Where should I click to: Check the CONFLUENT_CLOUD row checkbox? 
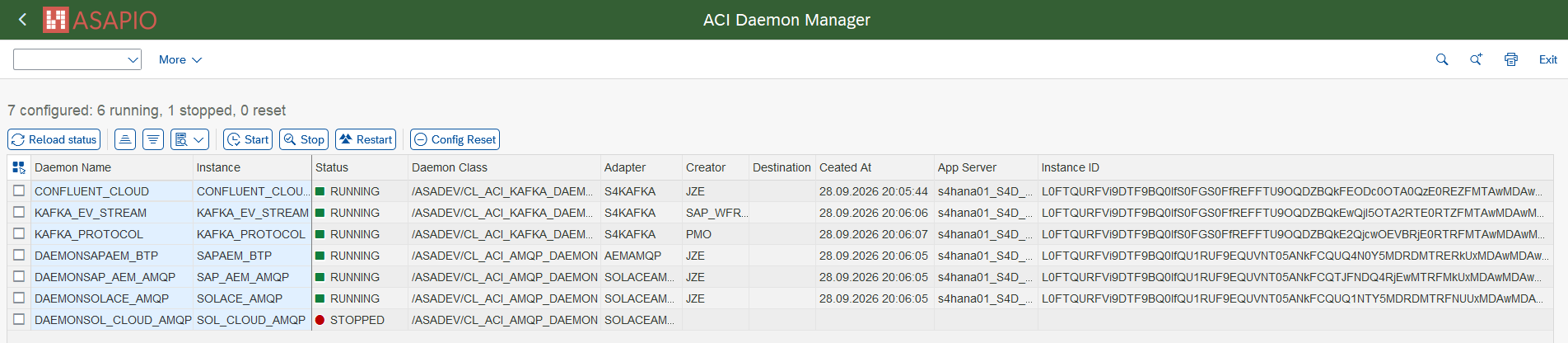pos(19,190)
